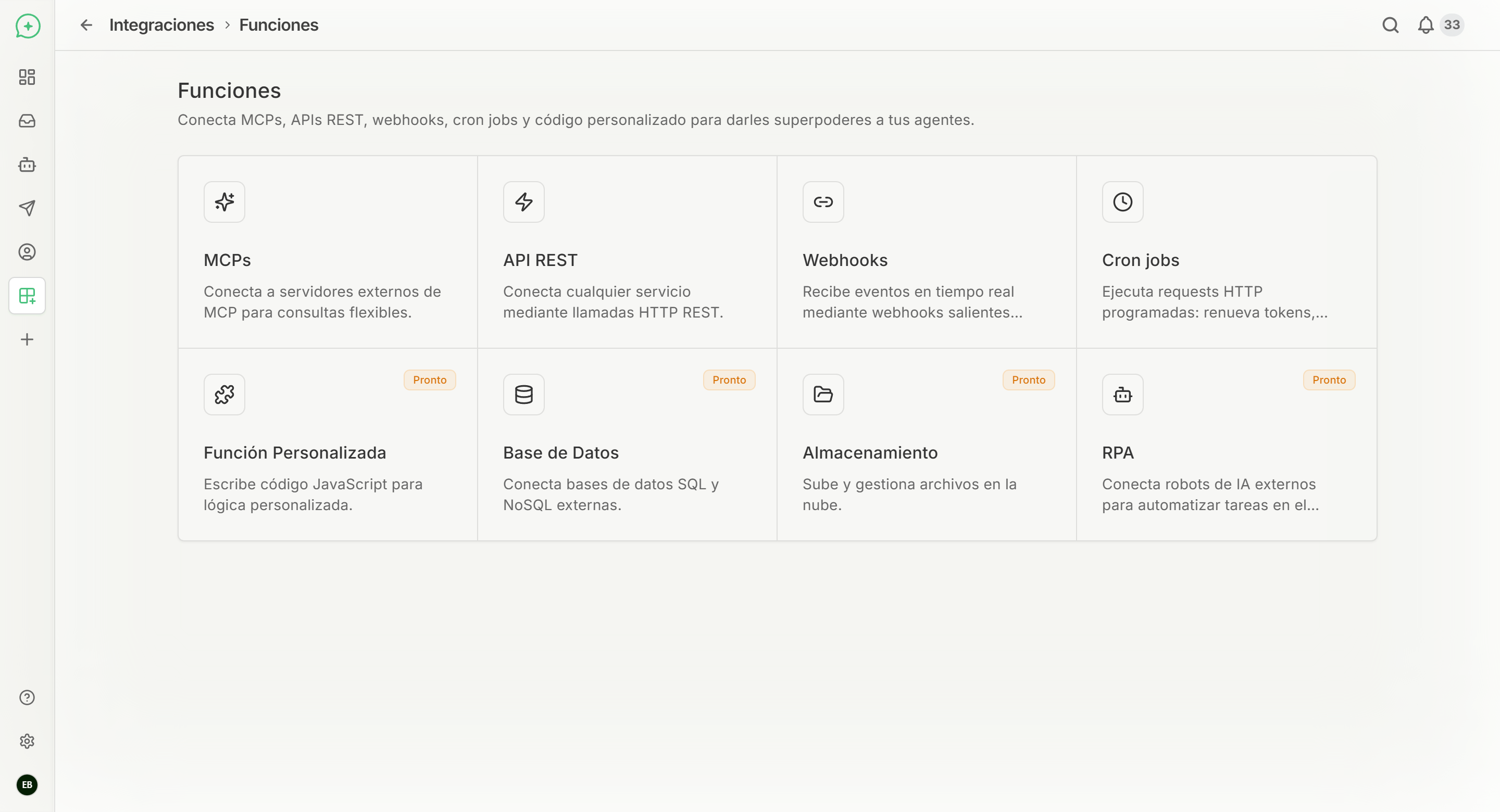The width and height of the screenshot is (1500, 812).
Task: Click the Funciones breadcrumb
Action: 278,25
